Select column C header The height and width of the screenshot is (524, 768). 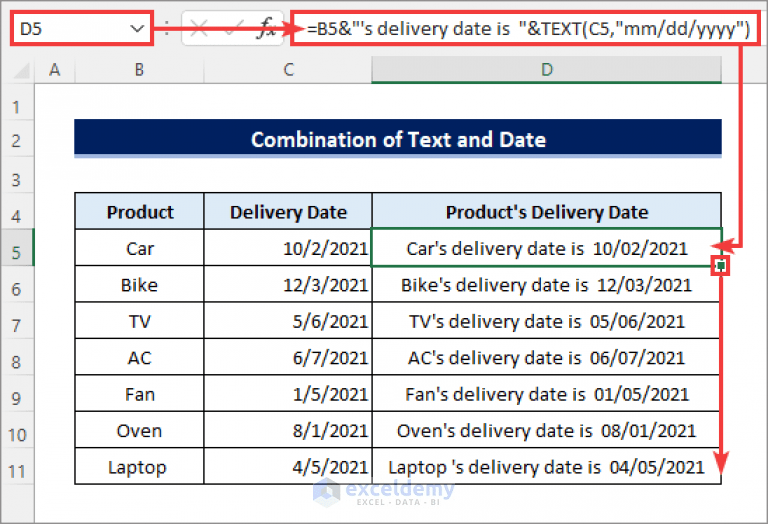coord(288,70)
